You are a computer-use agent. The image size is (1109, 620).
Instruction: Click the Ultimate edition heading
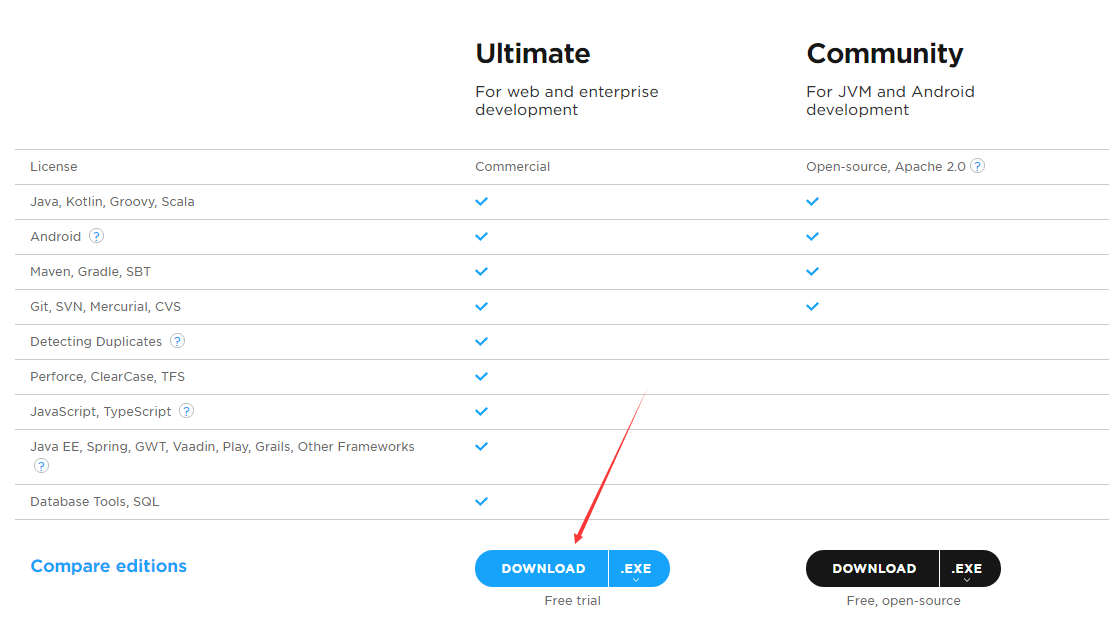point(532,53)
